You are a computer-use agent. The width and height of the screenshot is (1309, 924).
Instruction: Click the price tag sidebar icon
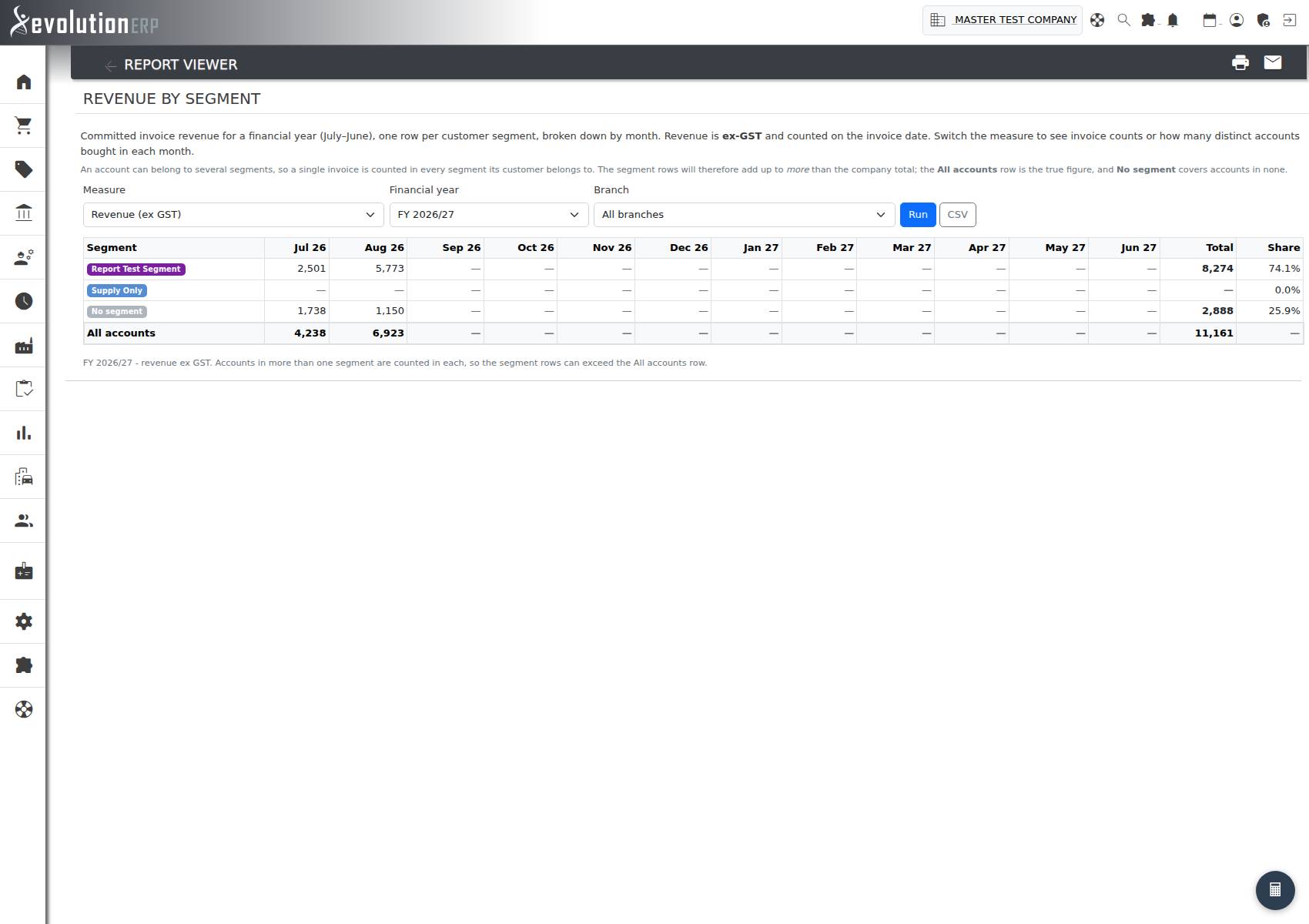(24, 169)
